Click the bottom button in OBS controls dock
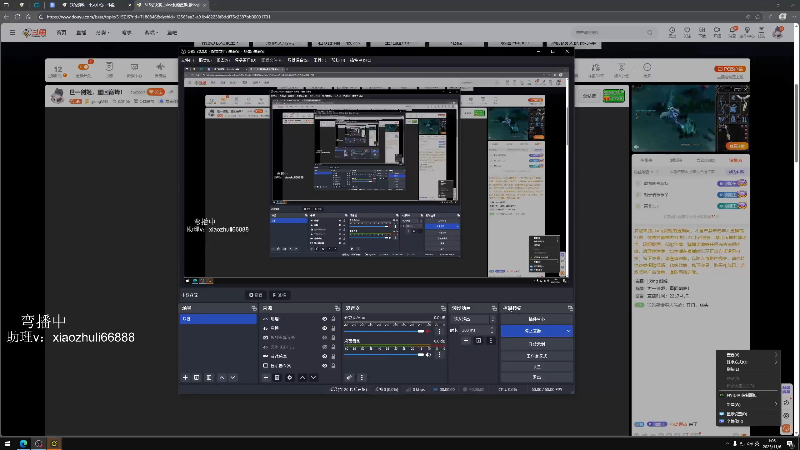The image size is (800, 450). point(537,378)
